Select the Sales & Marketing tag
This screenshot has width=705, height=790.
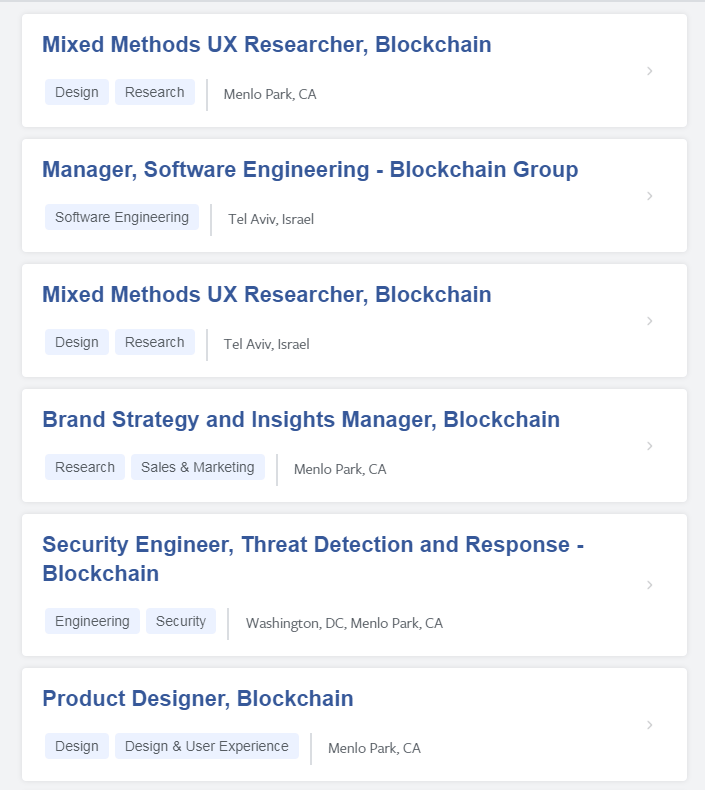point(198,467)
